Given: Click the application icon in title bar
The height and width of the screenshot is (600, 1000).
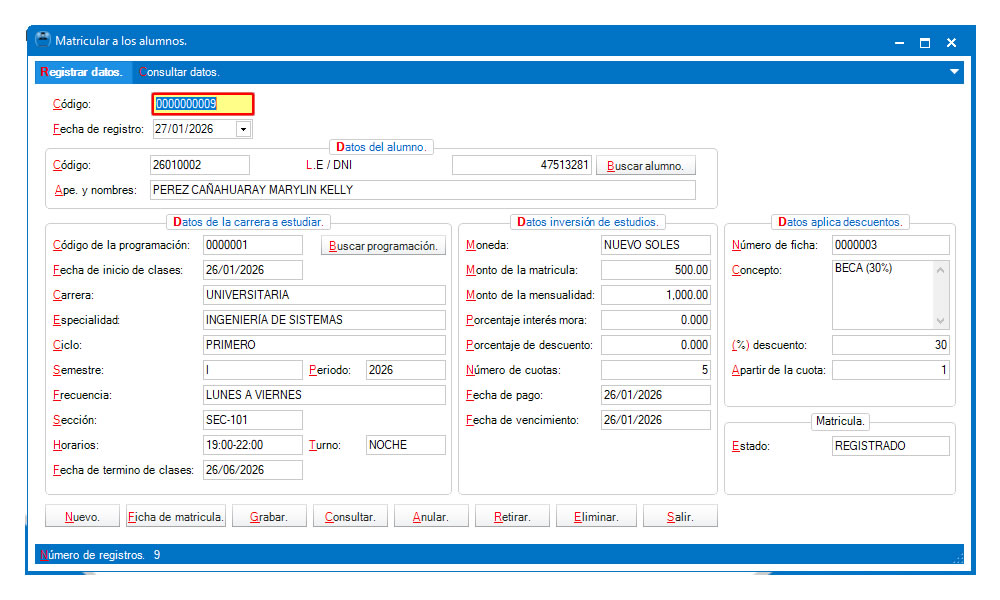Looking at the screenshot, I should (43, 40).
